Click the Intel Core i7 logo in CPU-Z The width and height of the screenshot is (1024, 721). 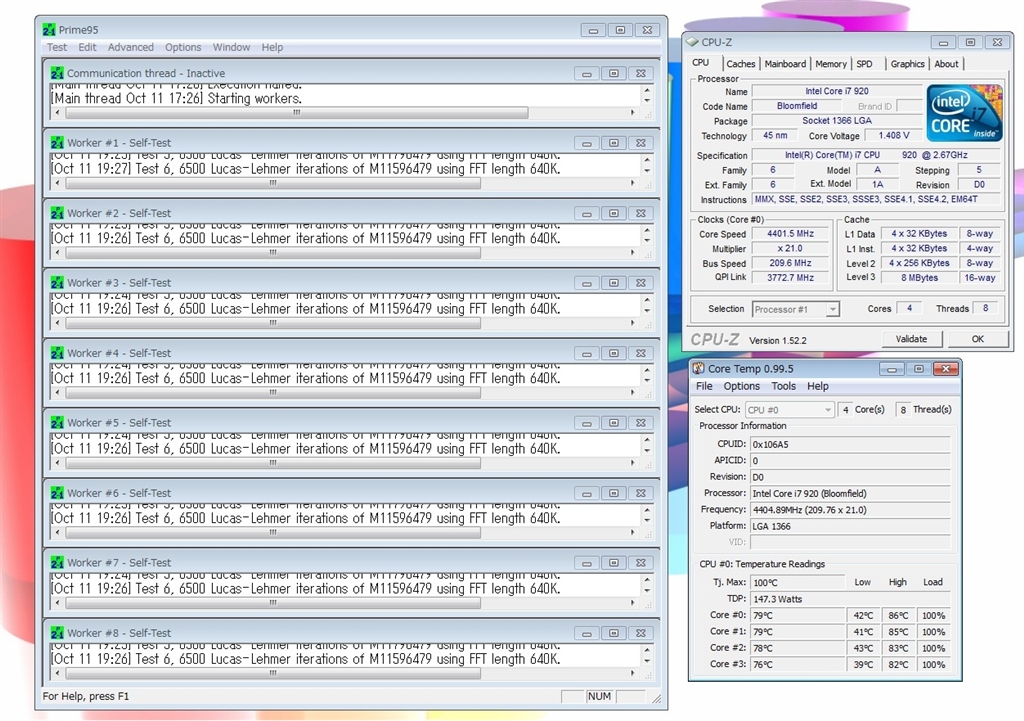point(964,112)
